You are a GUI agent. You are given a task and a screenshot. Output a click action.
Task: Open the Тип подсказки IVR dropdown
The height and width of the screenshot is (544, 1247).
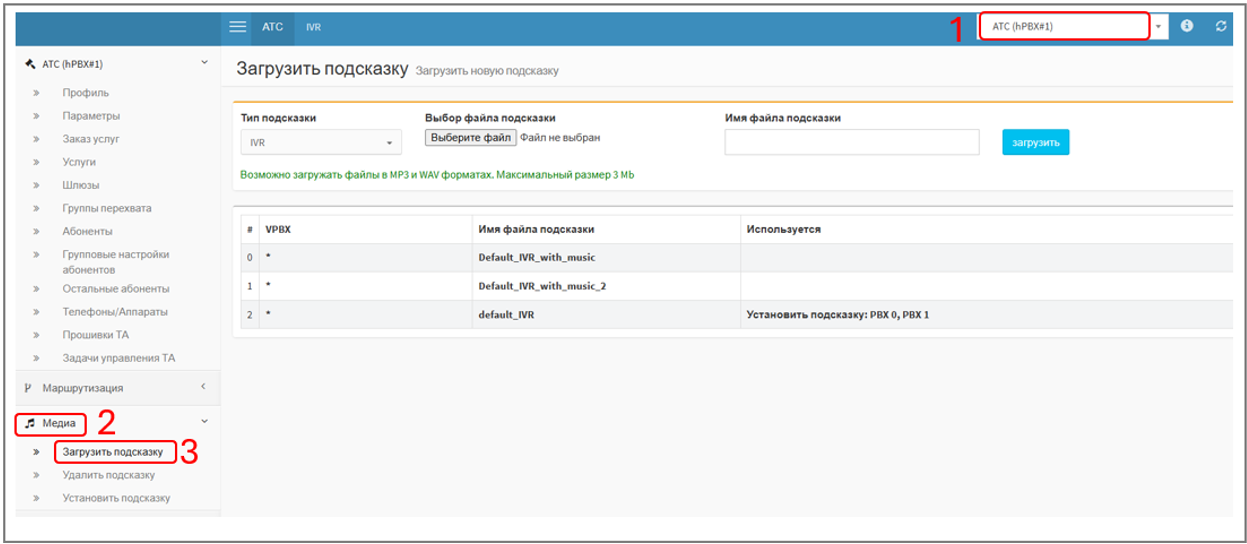coord(320,143)
